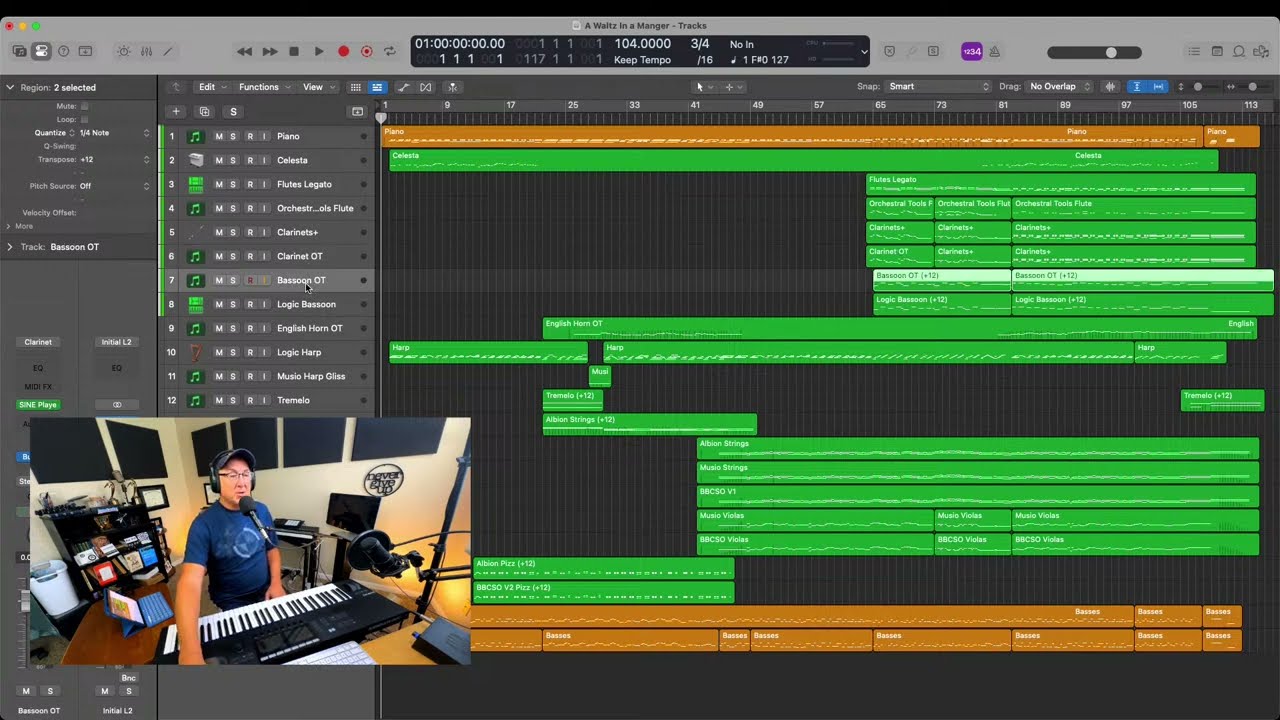Record-enable the Flutes Legato track
Image resolution: width=1280 pixels, height=720 pixels.
[250, 184]
